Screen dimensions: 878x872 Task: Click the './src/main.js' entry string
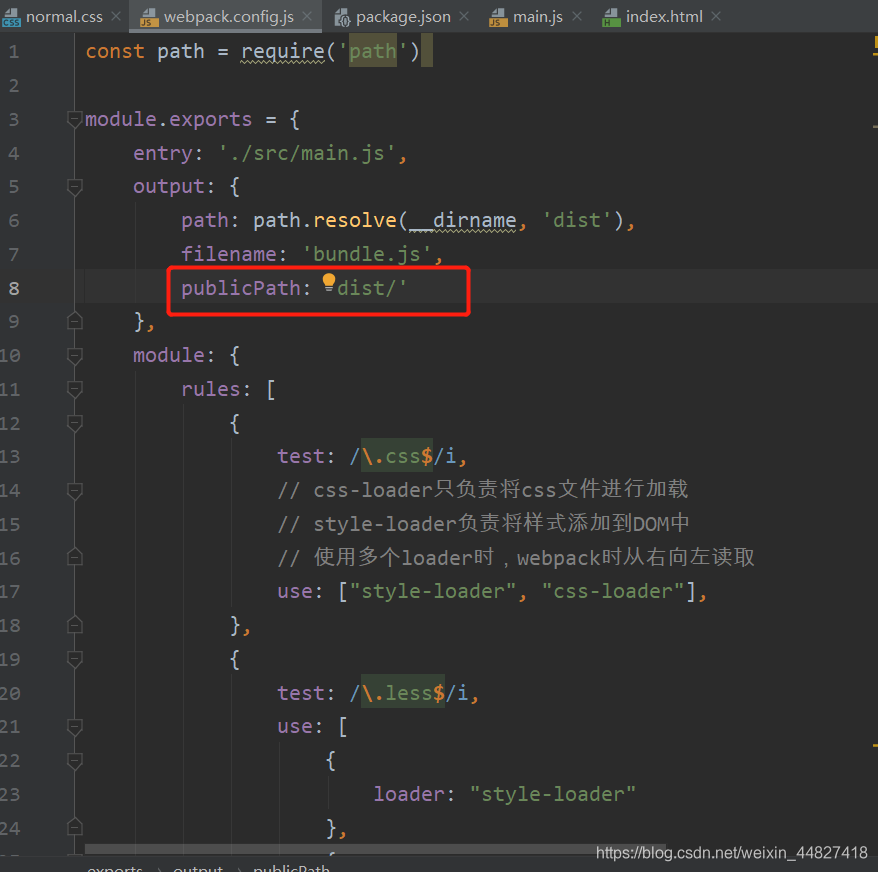307,153
